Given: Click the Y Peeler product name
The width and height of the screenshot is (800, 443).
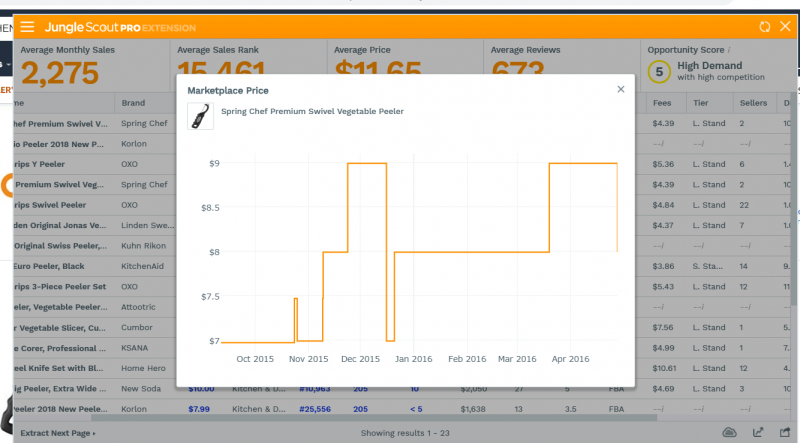Looking at the screenshot, I should (40, 164).
